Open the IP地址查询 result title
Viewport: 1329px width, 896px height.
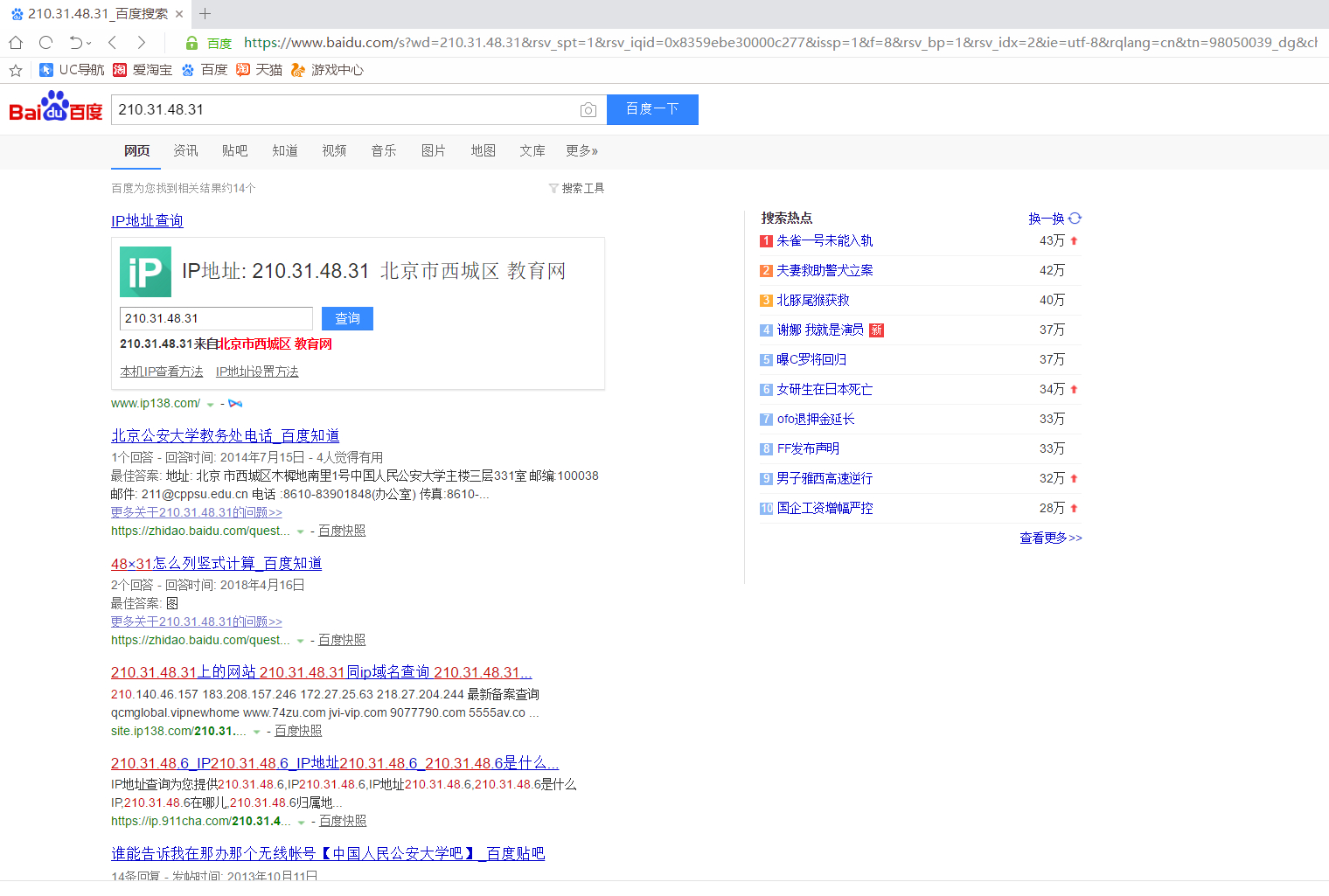tap(147, 221)
